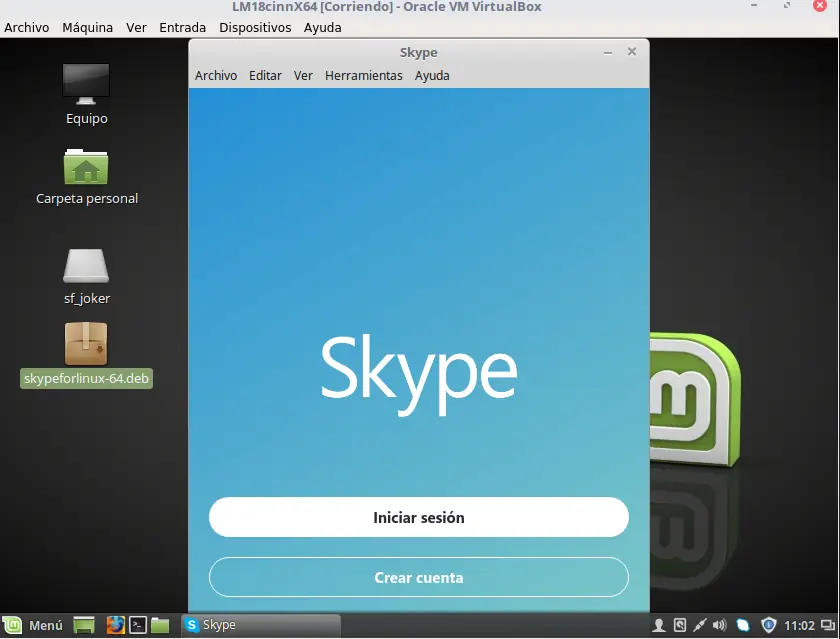Open the sound volume tray icon
Image resolution: width=840 pixels, height=639 pixels.
click(720, 625)
